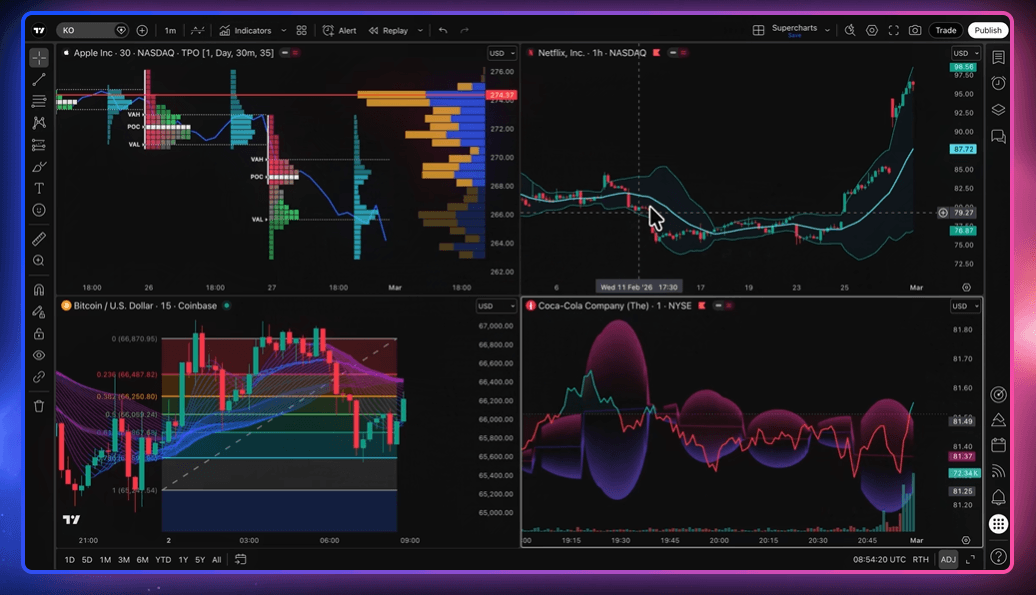Delete drawings with trash icon

point(39,406)
